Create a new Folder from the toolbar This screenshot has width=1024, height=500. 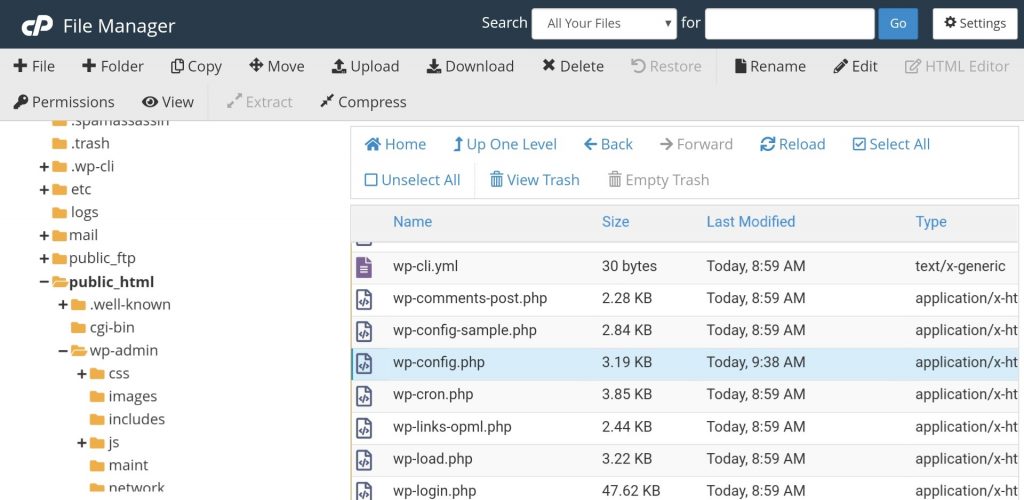(x=112, y=66)
